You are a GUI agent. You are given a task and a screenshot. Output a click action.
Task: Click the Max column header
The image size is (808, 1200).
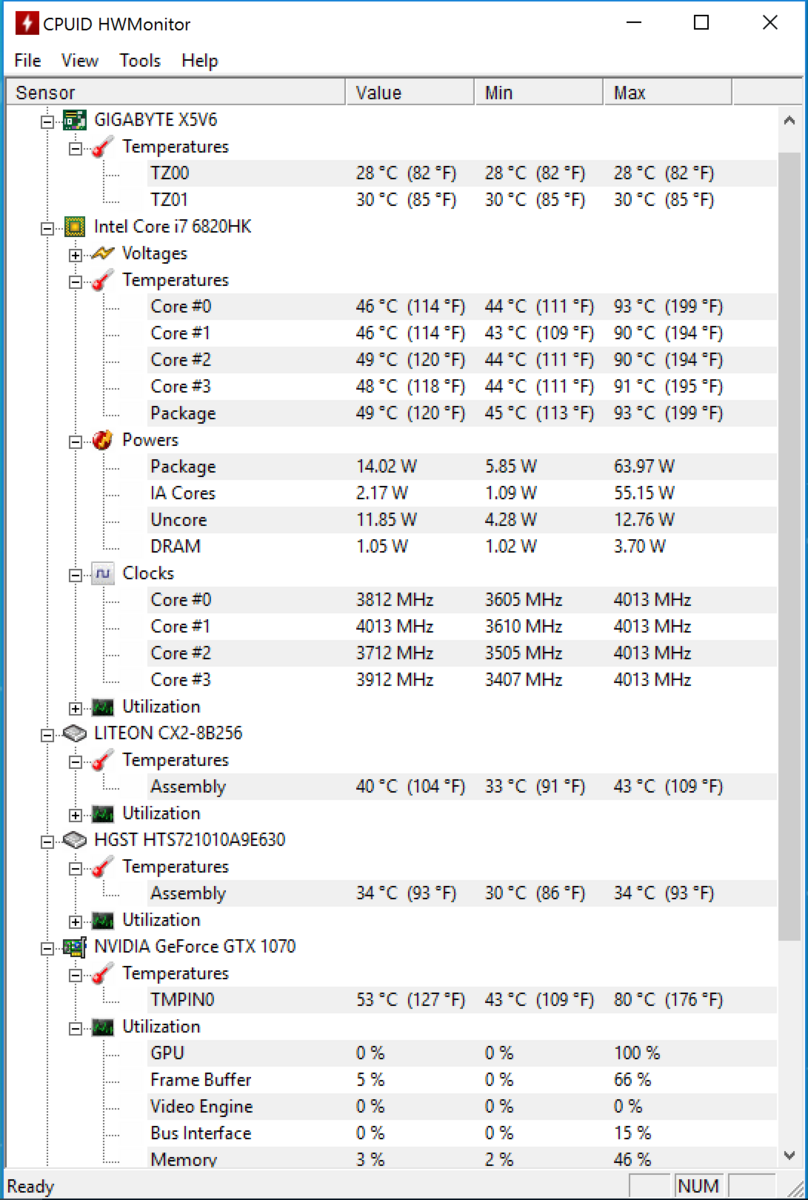point(668,93)
